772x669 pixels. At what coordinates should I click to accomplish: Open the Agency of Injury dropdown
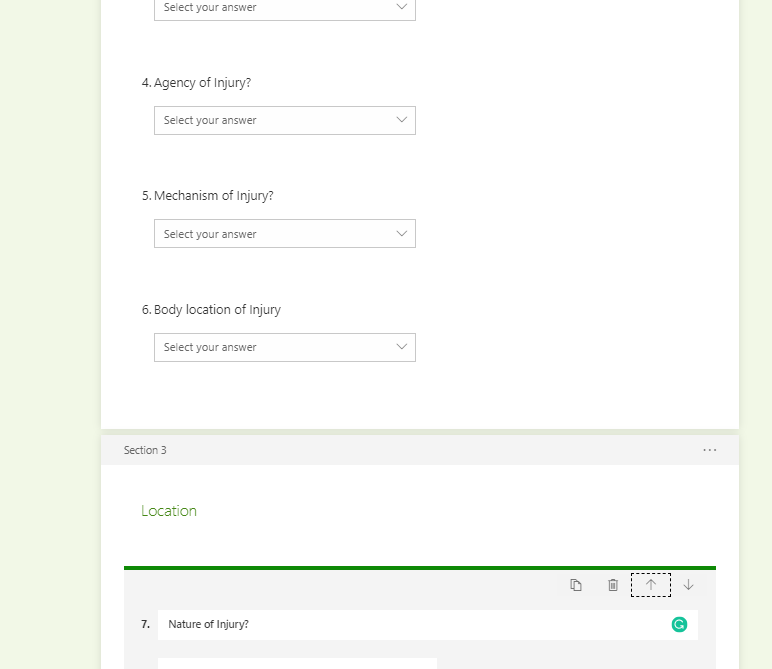coord(285,120)
